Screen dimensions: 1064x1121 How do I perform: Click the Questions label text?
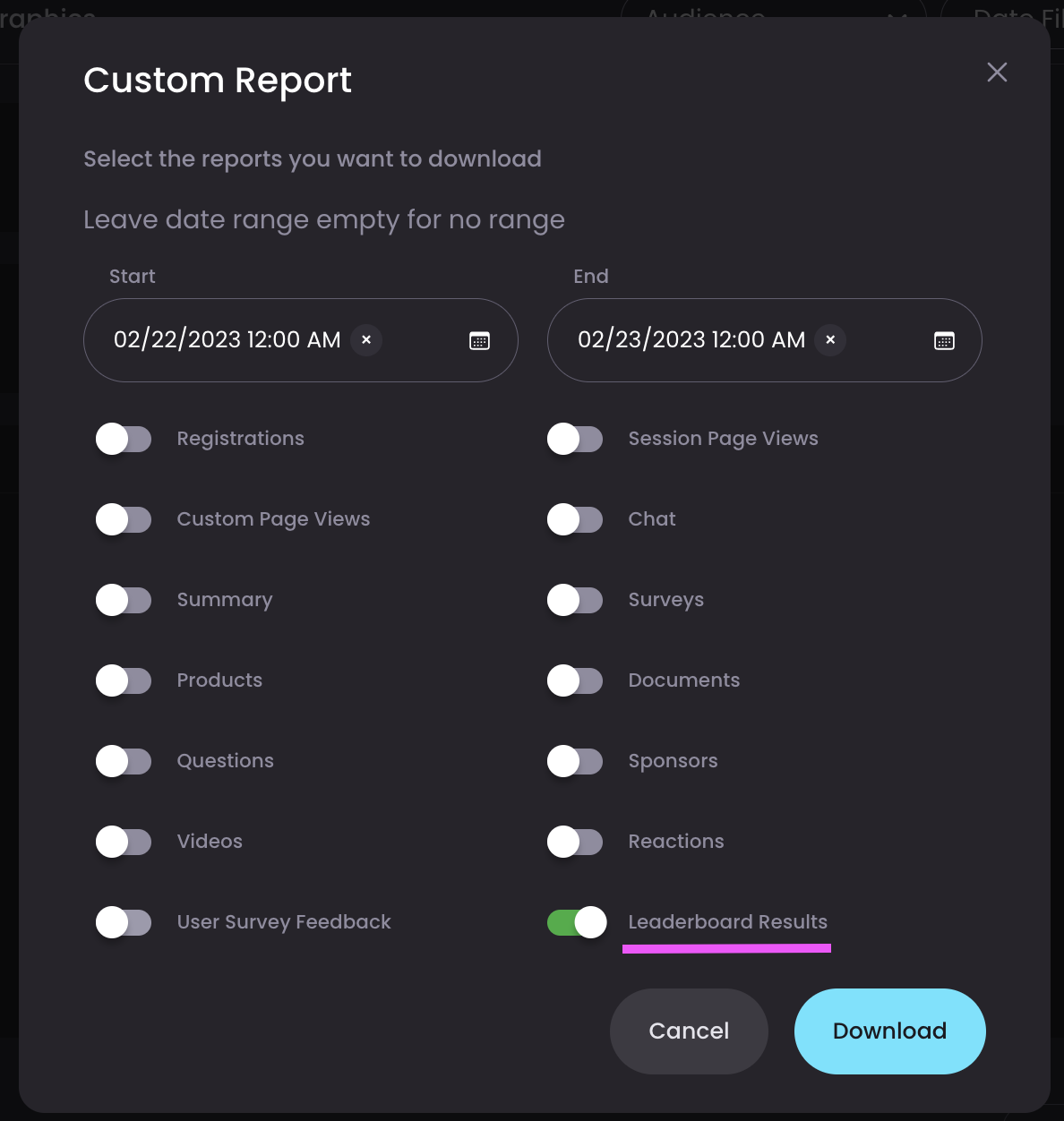(226, 761)
